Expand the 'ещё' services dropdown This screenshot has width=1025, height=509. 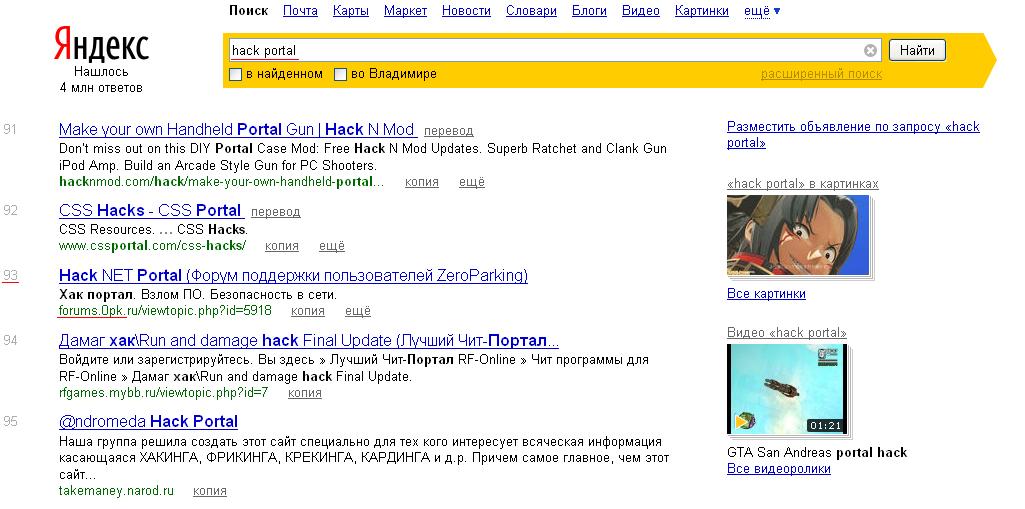(x=762, y=11)
